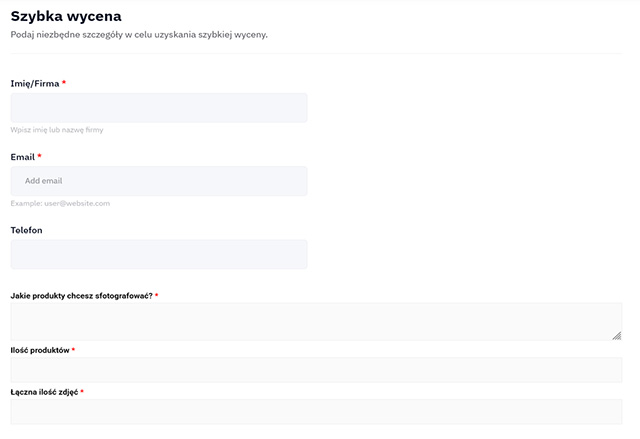Screen dimensions: 640x439
Task: Click the 'Ilość produktów' label
Action: 39,350
